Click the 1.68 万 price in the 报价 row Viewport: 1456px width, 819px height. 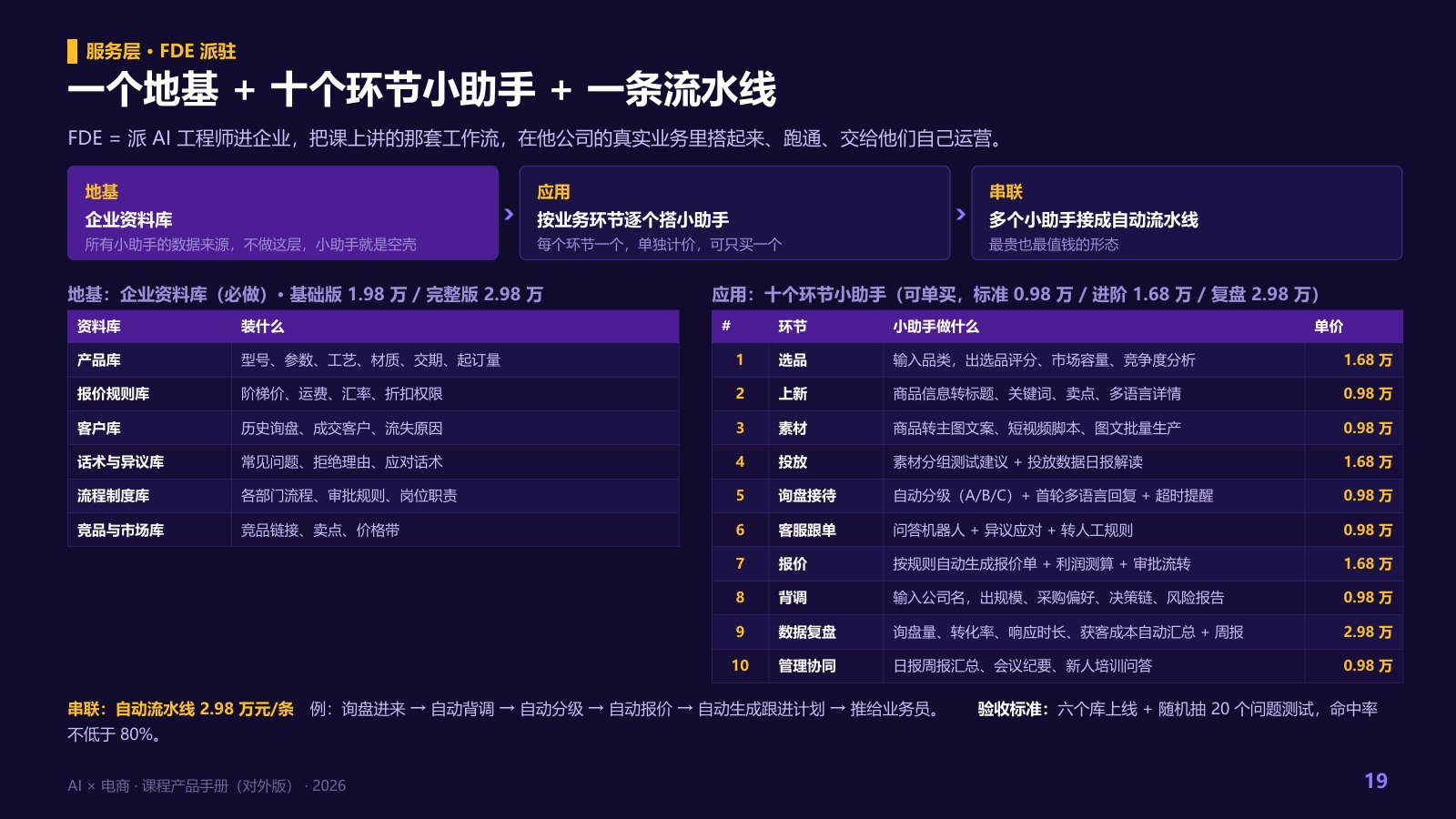[1368, 564]
